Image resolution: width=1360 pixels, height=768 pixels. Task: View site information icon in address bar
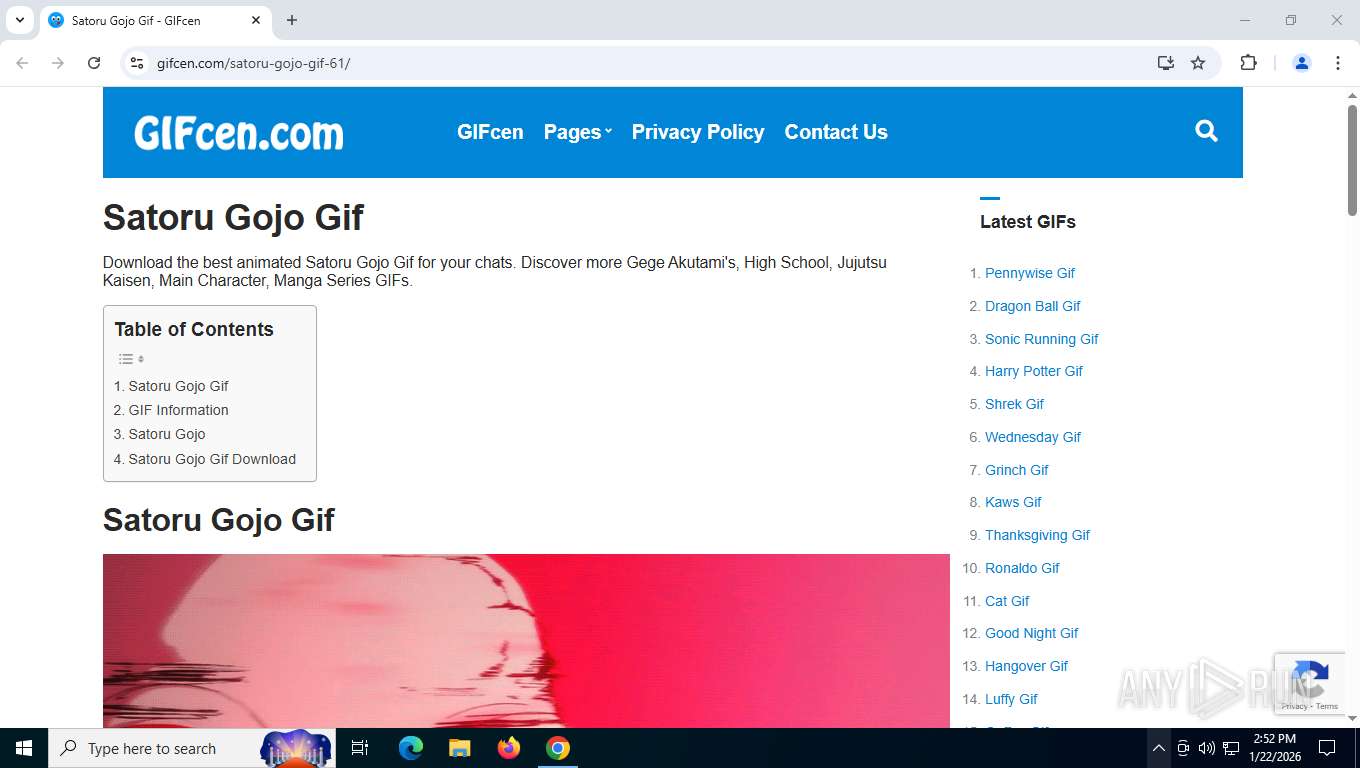pyautogui.click(x=138, y=63)
